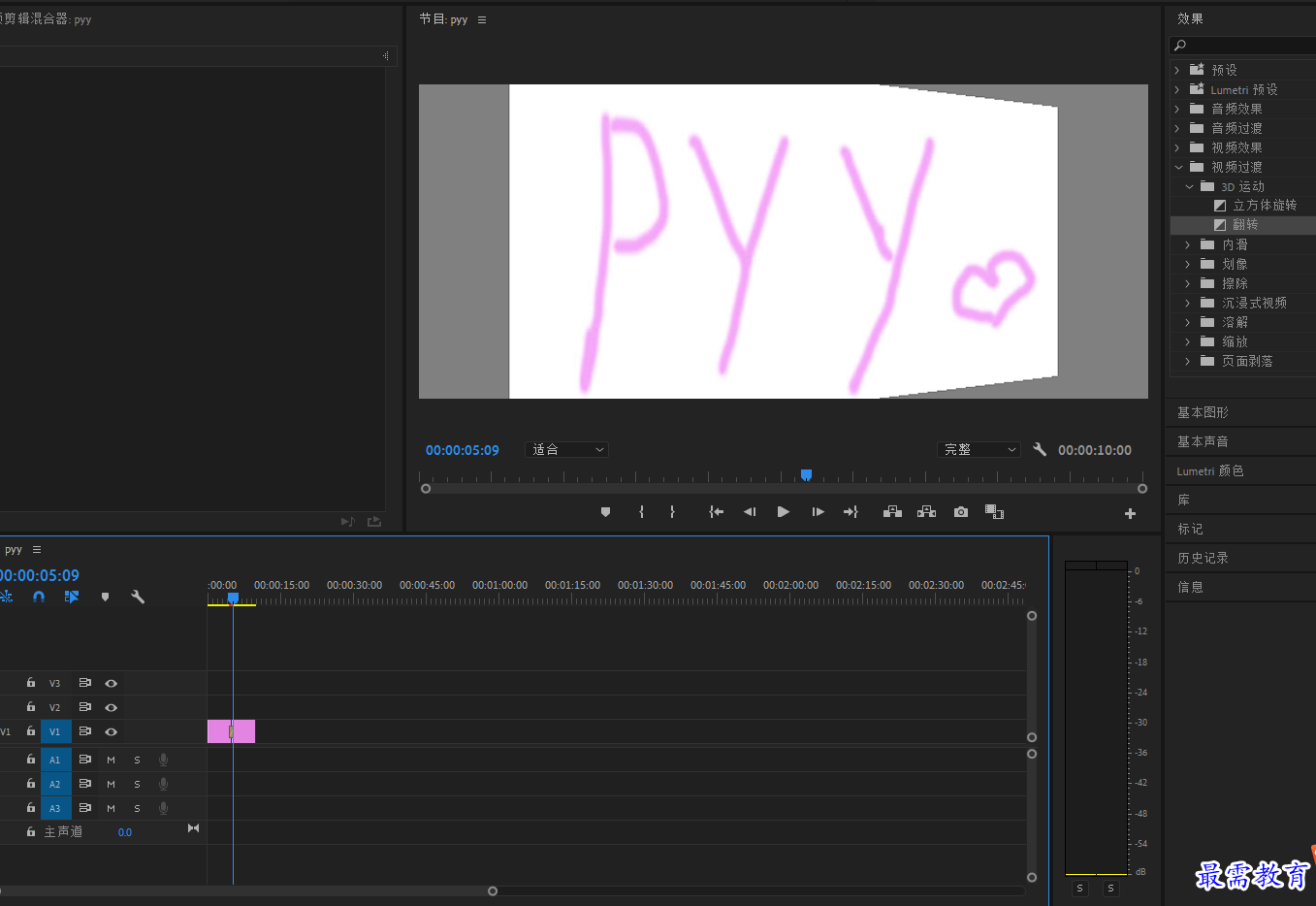
Task: Toggle lock on track V3
Action: click(31, 683)
